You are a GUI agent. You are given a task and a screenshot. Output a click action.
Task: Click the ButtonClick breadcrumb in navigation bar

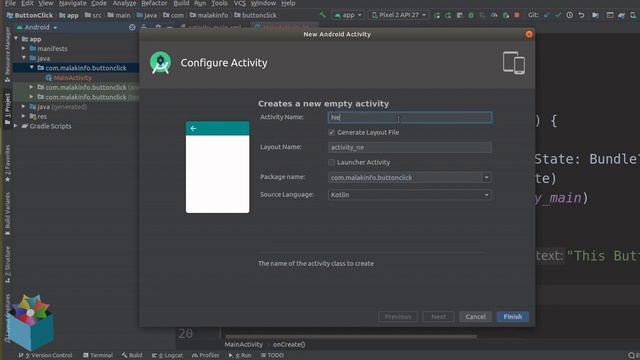tap(30, 15)
